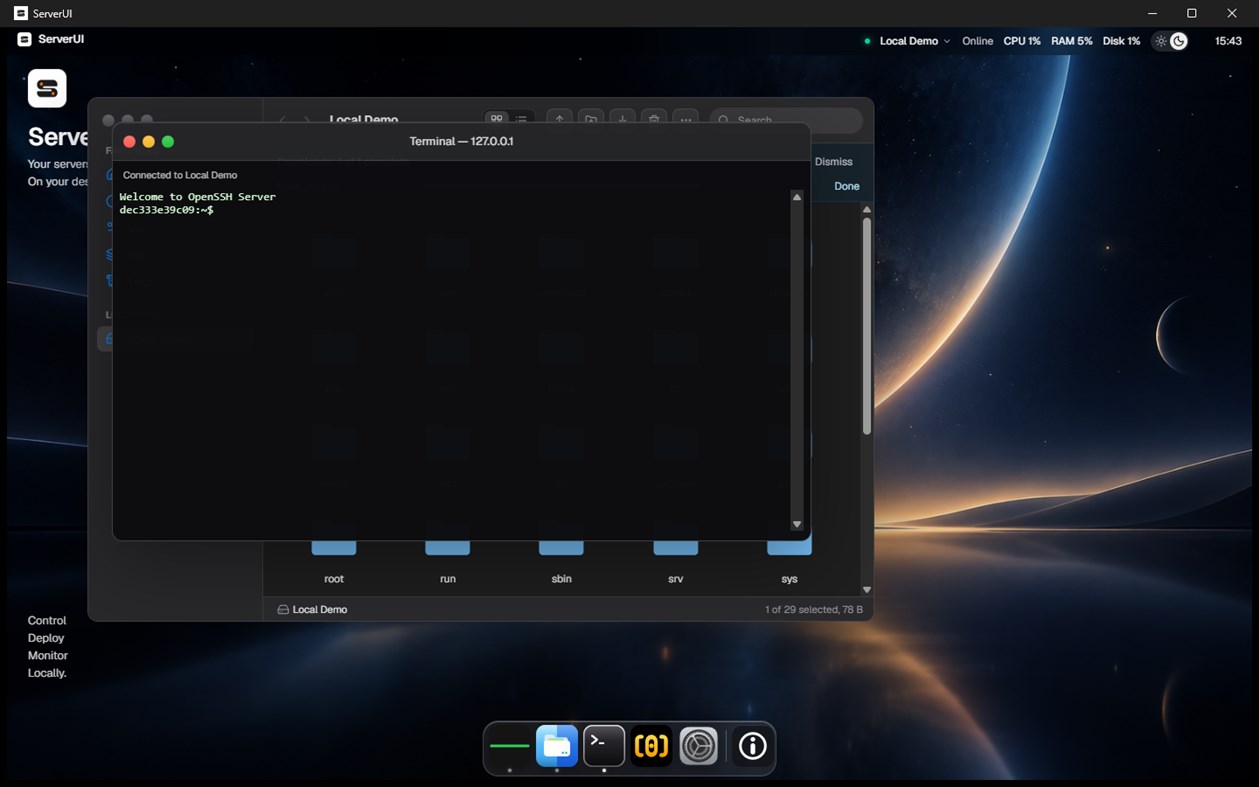Go back in the file manager window
This screenshot has height=787, width=1259.
tap(282, 120)
